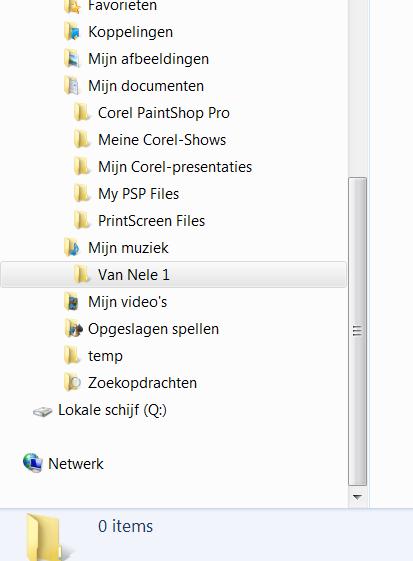
Task: Select the Mijn video's film icon
Action: point(72,302)
